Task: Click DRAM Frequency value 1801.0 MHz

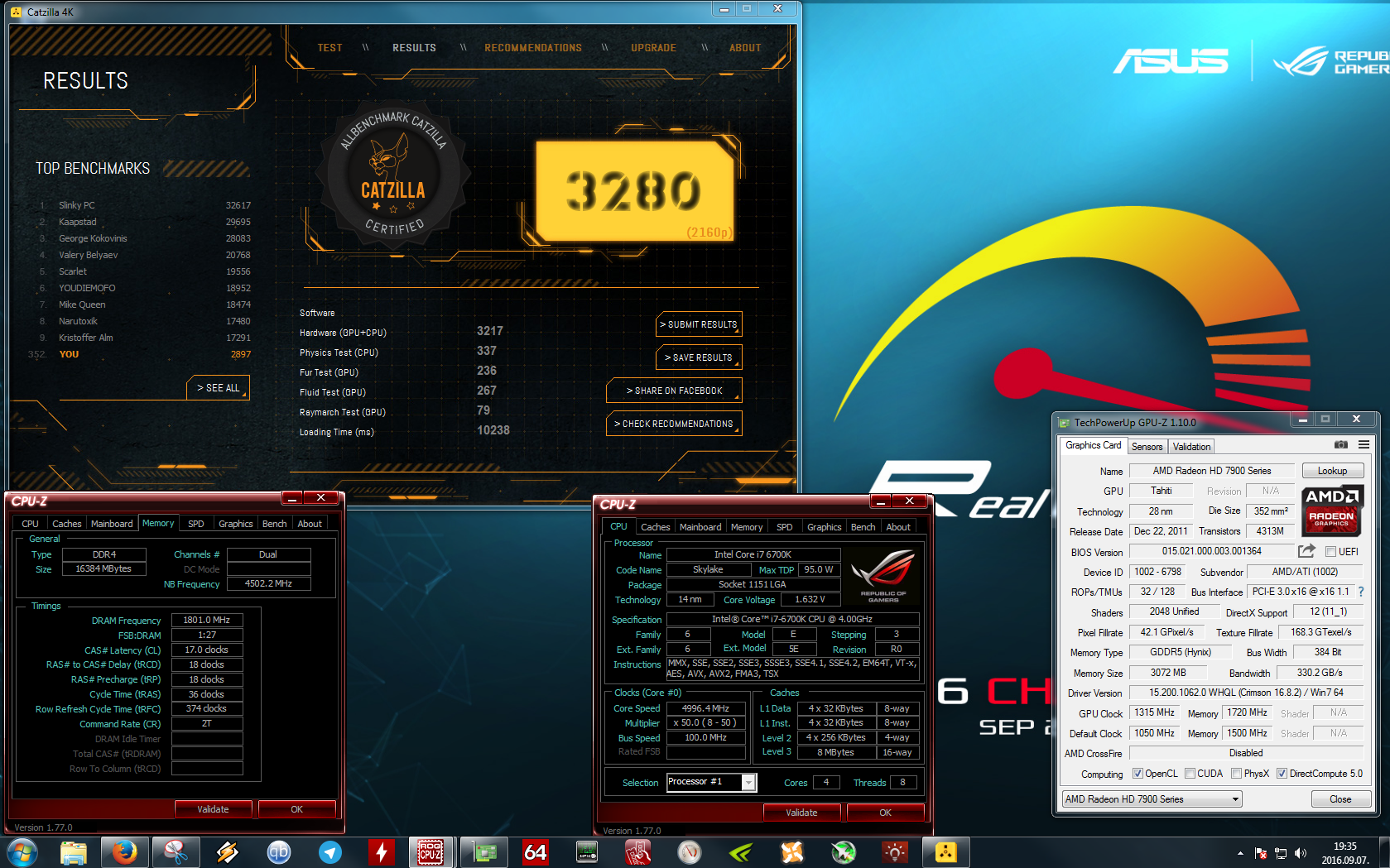Action: point(207,620)
